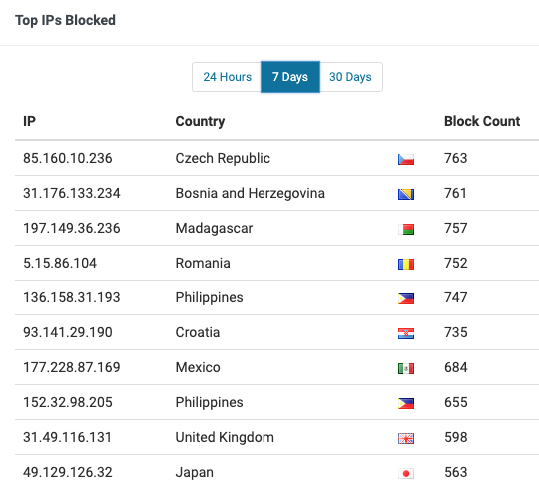Click the Top IPs Blocked heading
Viewport: 539px width, 500px height.
click(x=65, y=20)
